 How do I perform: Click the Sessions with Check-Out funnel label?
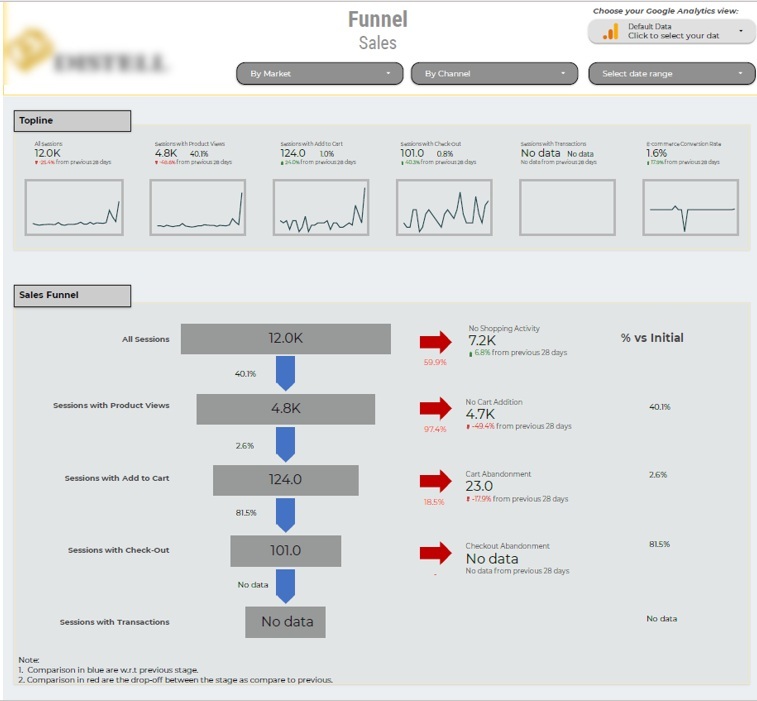point(119,550)
